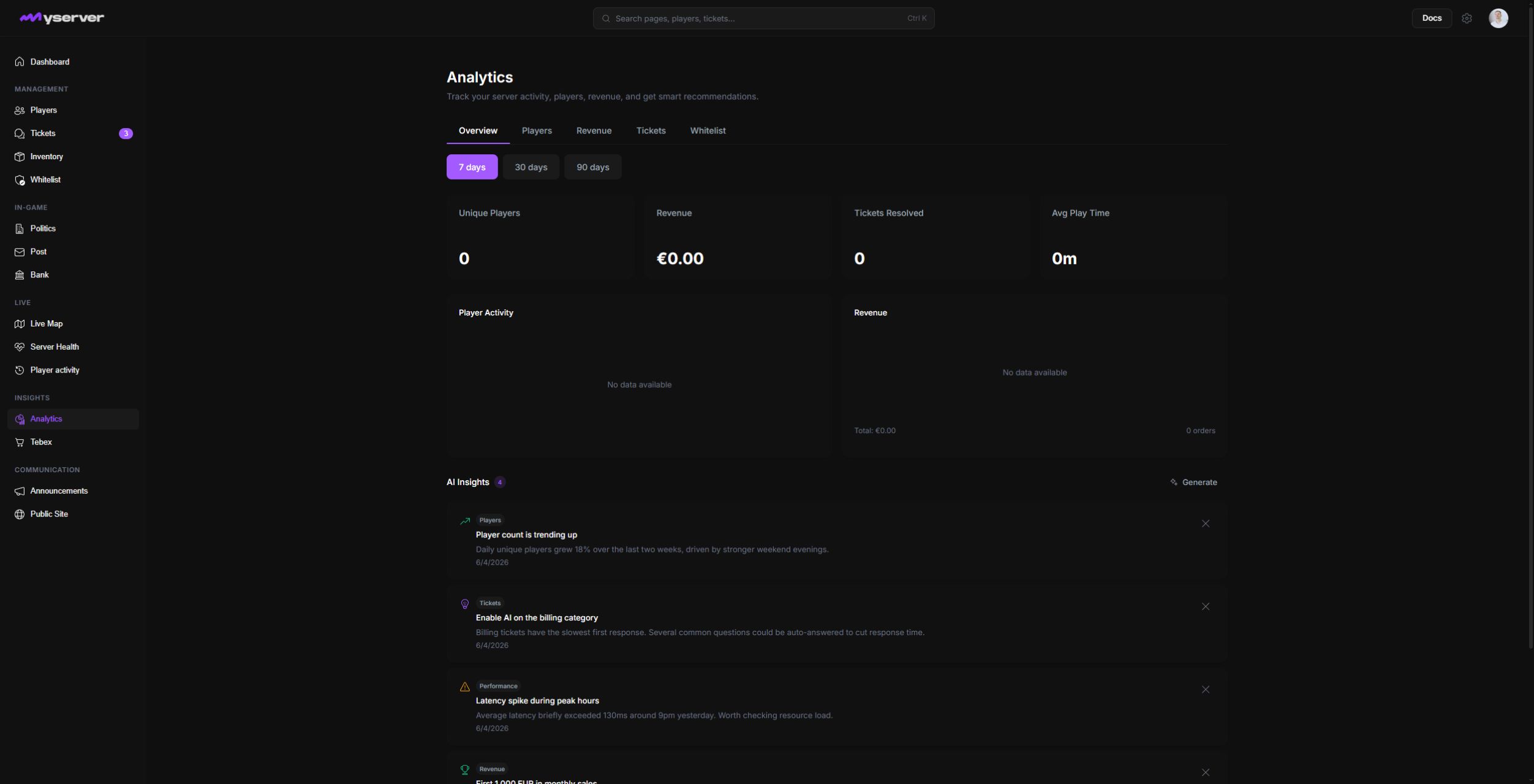Open the user avatar menu

[1498, 18]
